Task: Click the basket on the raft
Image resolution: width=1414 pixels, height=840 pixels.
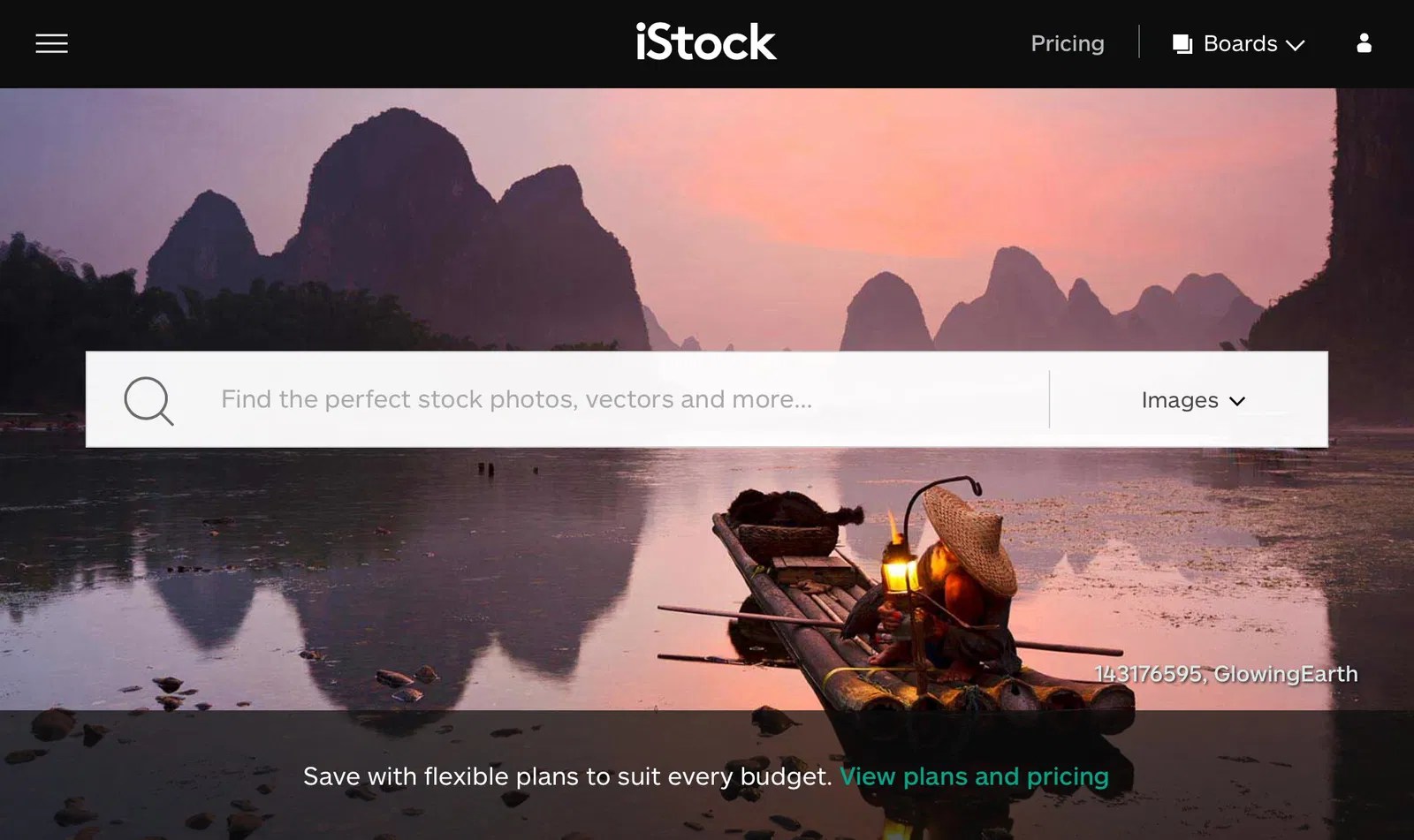Action: [x=788, y=539]
